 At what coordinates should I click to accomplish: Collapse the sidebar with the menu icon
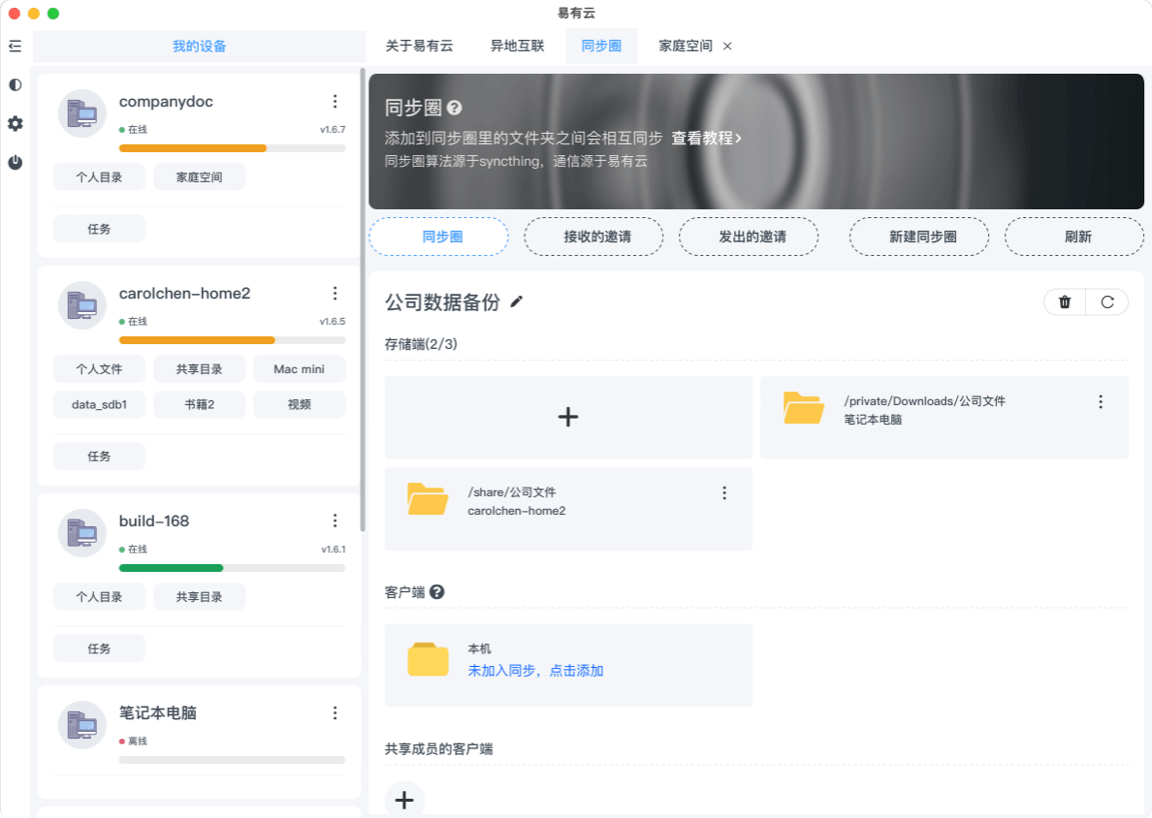pyautogui.click(x=15, y=46)
